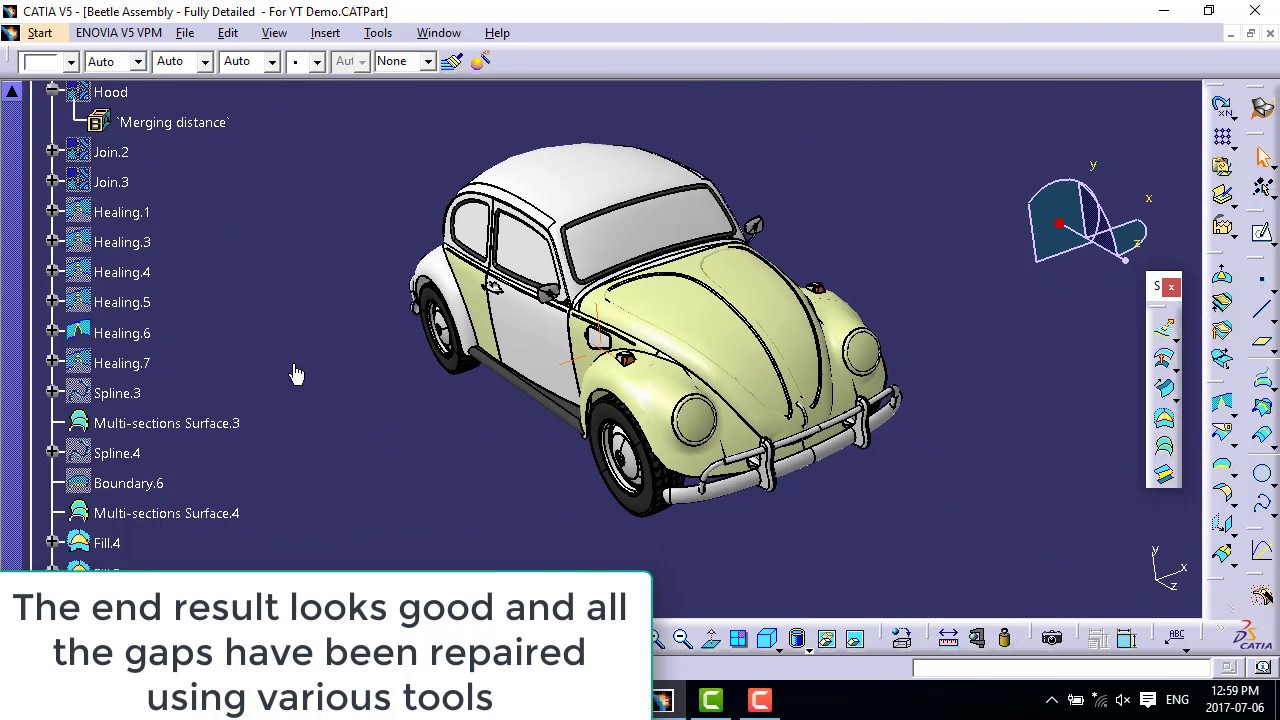
Task: Click the Point creation icon
Action: click(1261, 280)
